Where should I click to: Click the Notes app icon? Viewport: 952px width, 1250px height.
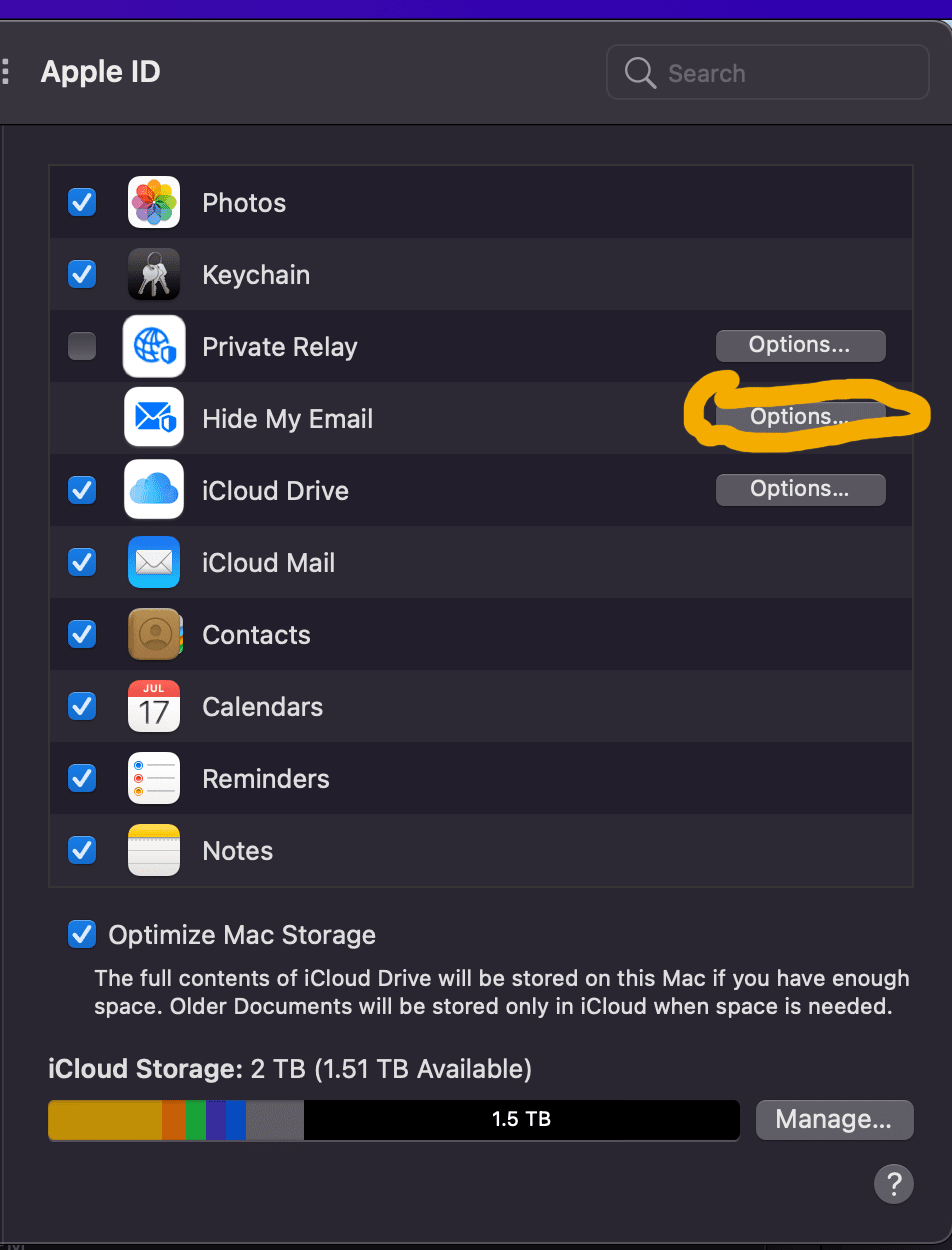(x=154, y=851)
